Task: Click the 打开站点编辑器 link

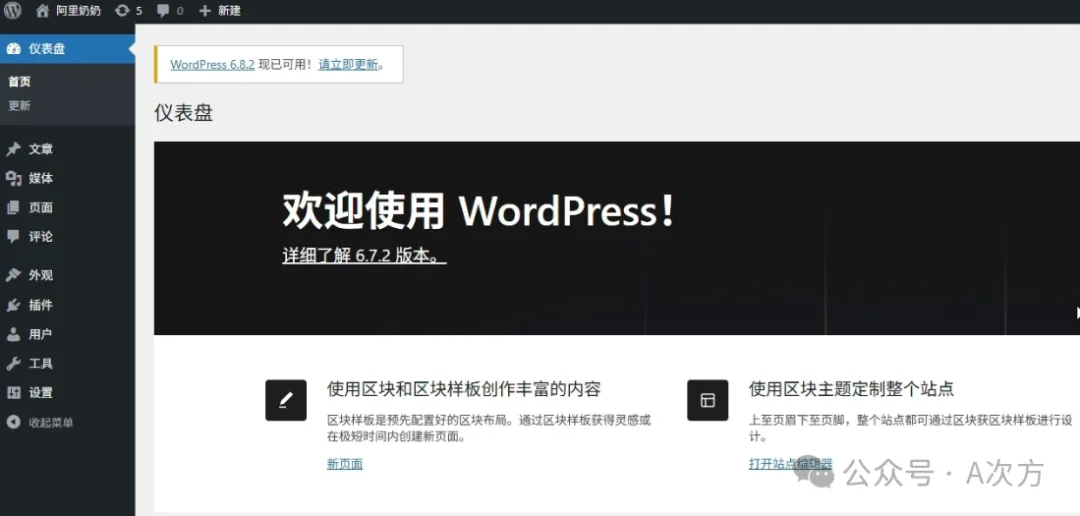Action: coord(790,464)
